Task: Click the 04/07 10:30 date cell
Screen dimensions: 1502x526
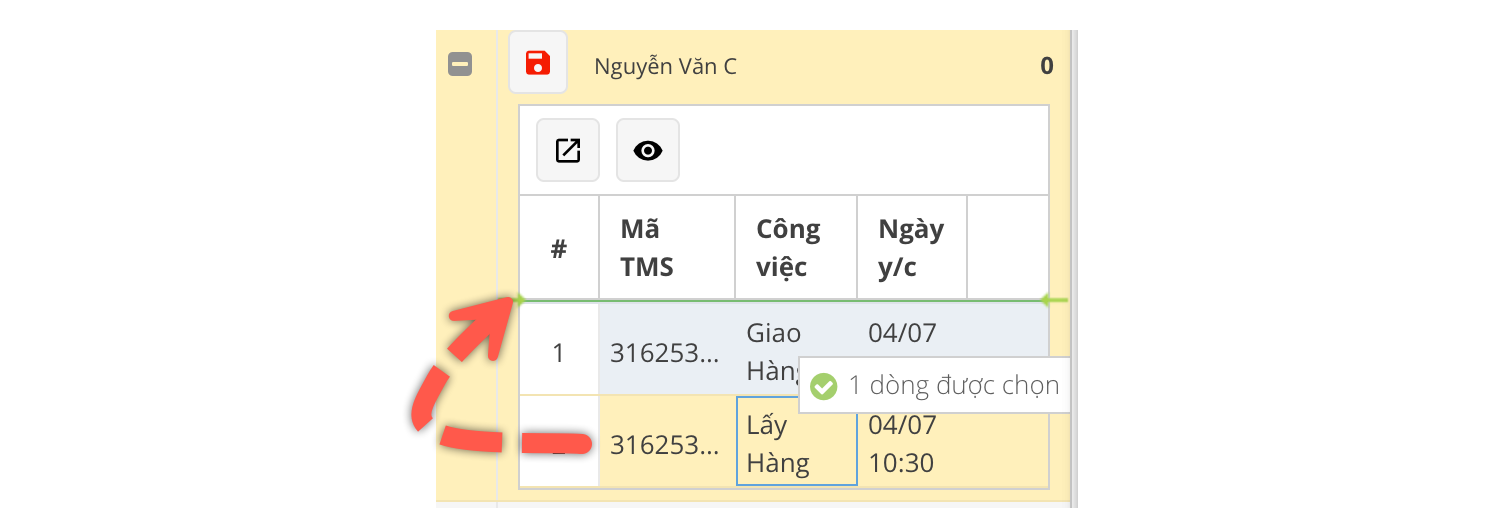Action: coord(902,443)
